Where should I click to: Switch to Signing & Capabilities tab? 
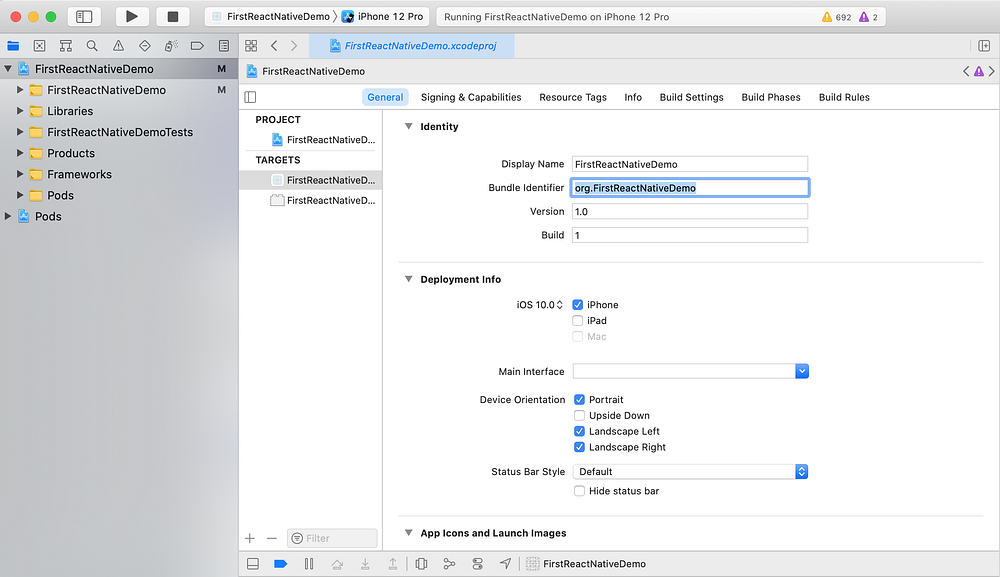[471, 97]
